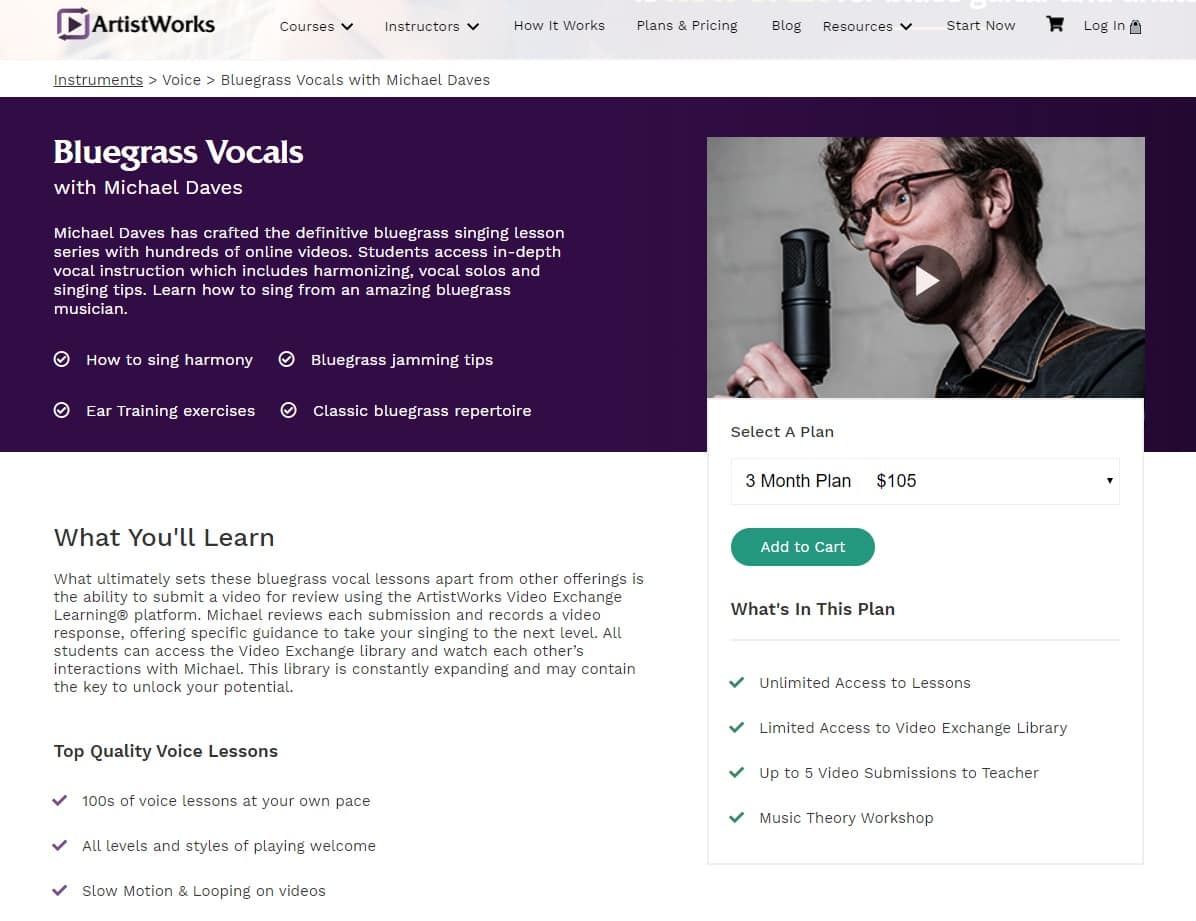Expand the Instructors dropdown menu
1196x921 pixels.
431,26
